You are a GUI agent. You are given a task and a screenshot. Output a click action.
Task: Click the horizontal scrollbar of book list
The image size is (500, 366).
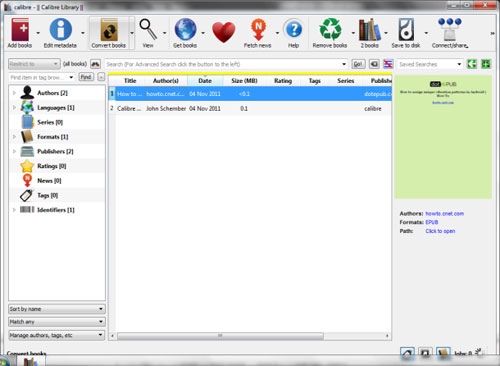coord(220,336)
